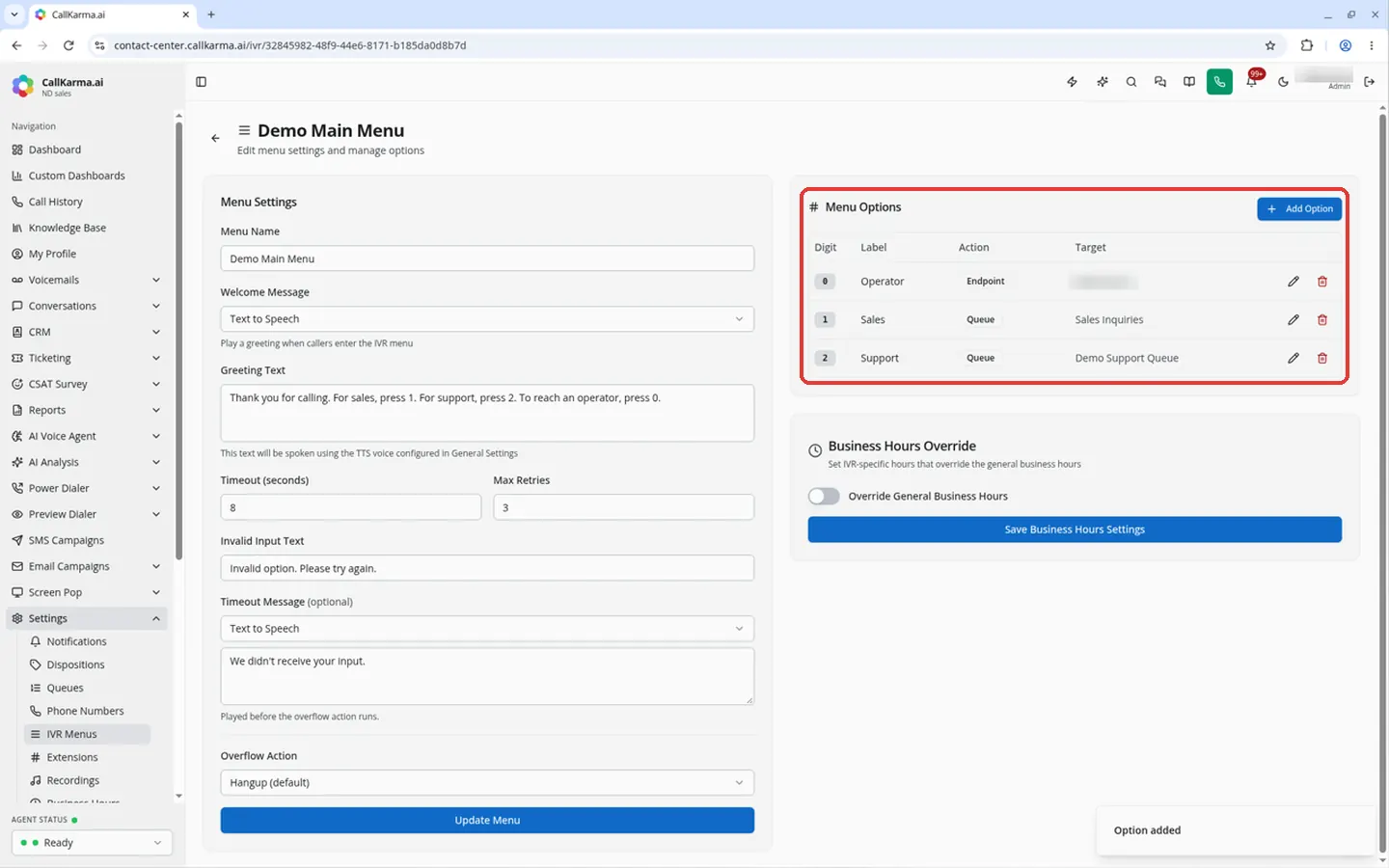Enable Override General Business Hours switch
Viewport: 1389px width, 868px height.
[x=824, y=496]
